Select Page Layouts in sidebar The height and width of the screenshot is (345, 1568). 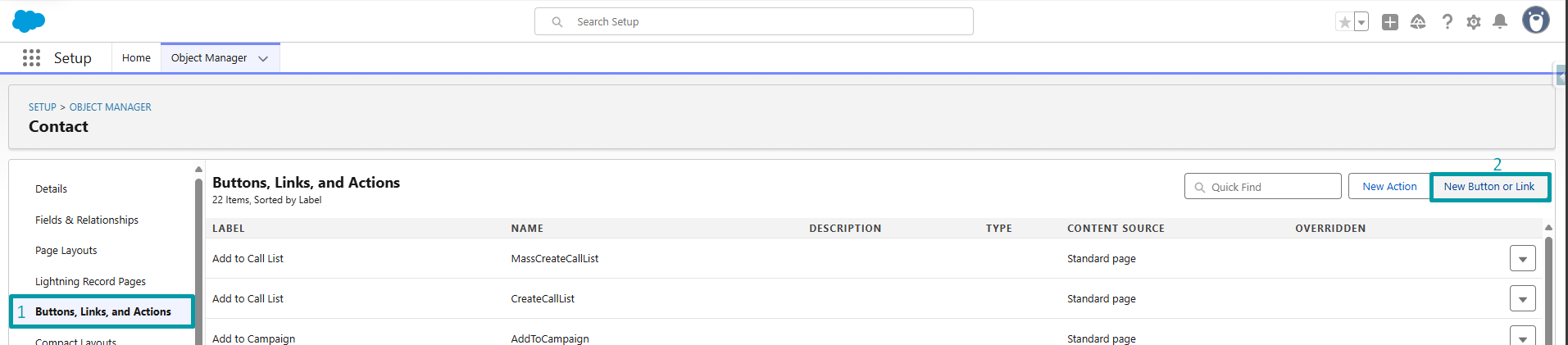(66, 251)
